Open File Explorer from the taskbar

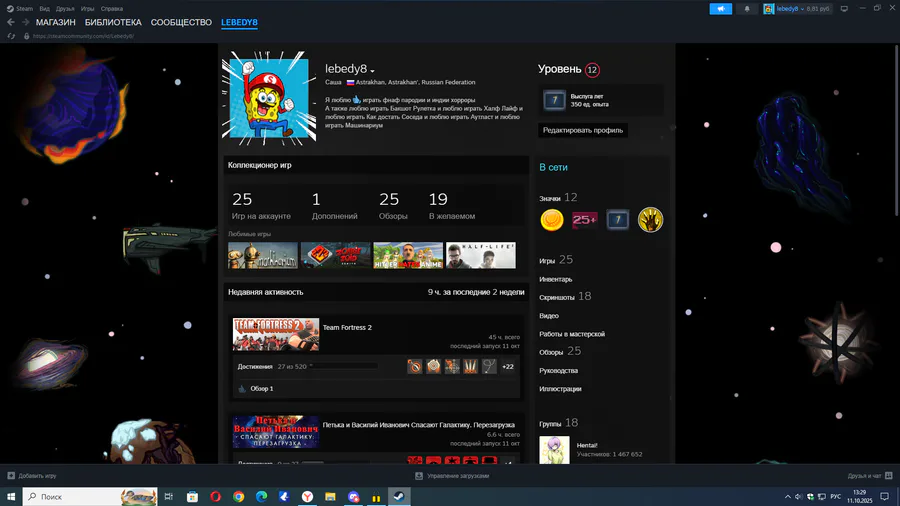point(330,496)
